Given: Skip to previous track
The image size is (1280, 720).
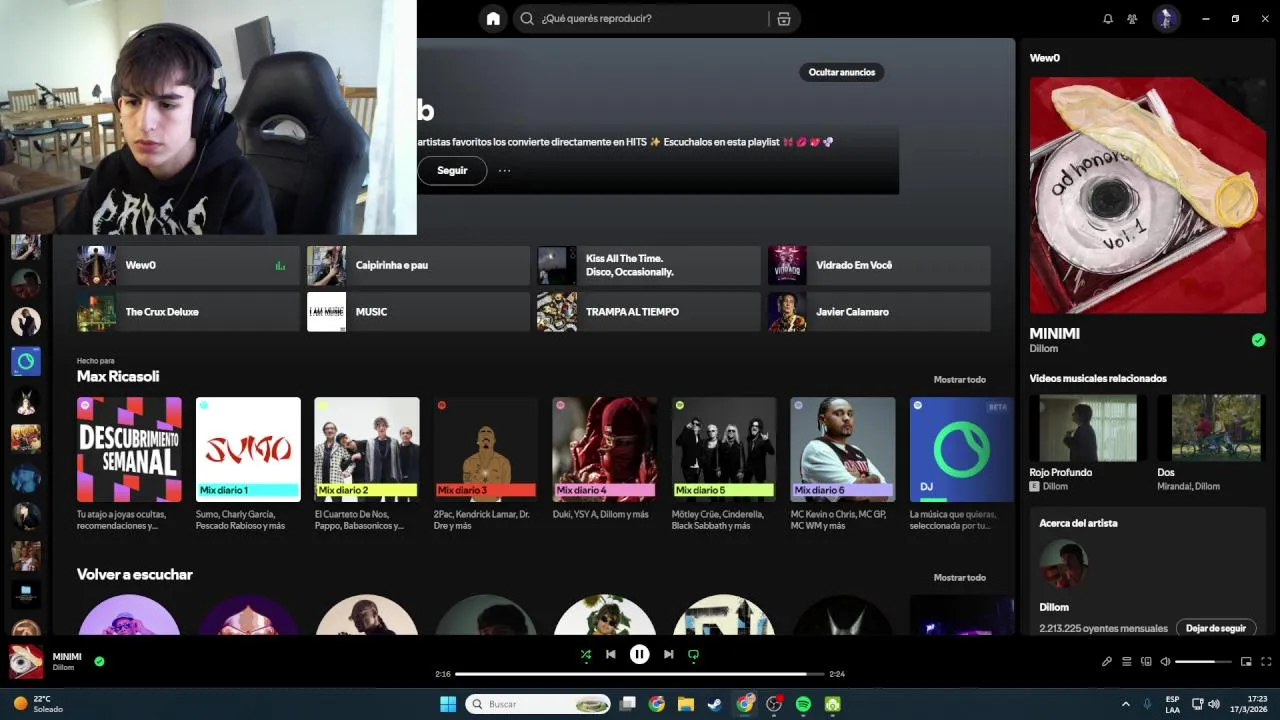Looking at the screenshot, I should click(x=610, y=655).
